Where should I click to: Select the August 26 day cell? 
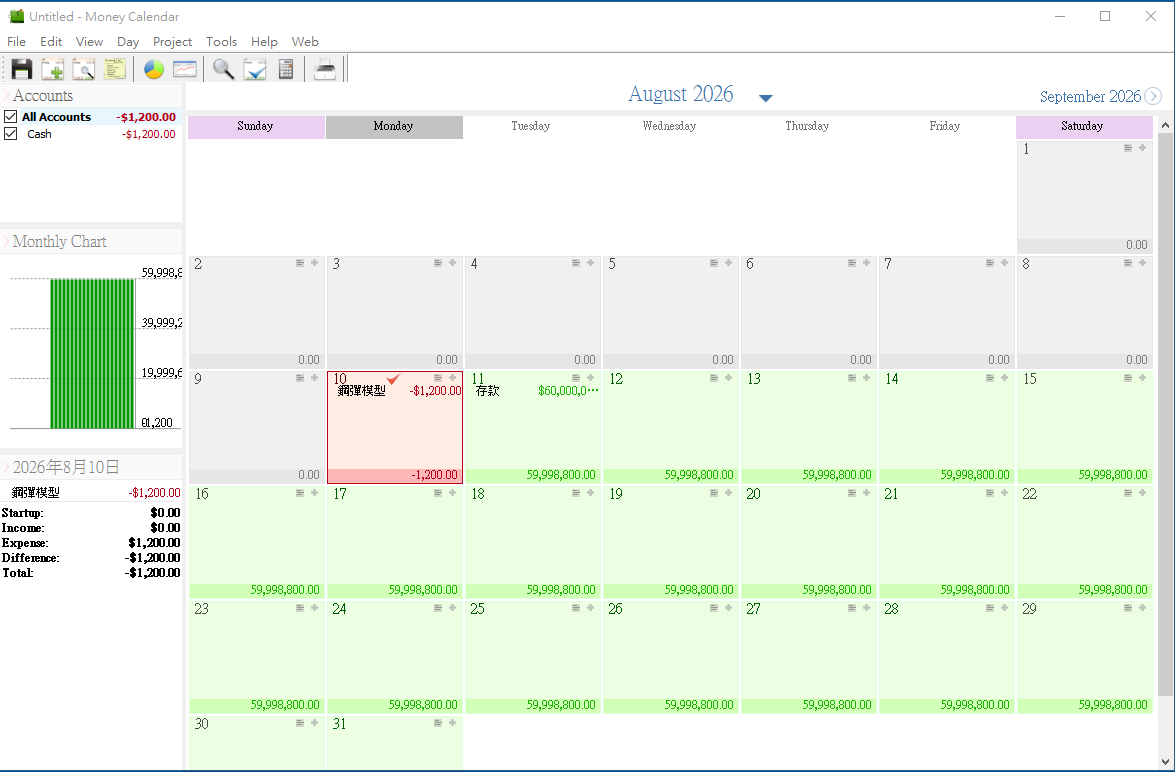click(x=670, y=657)
